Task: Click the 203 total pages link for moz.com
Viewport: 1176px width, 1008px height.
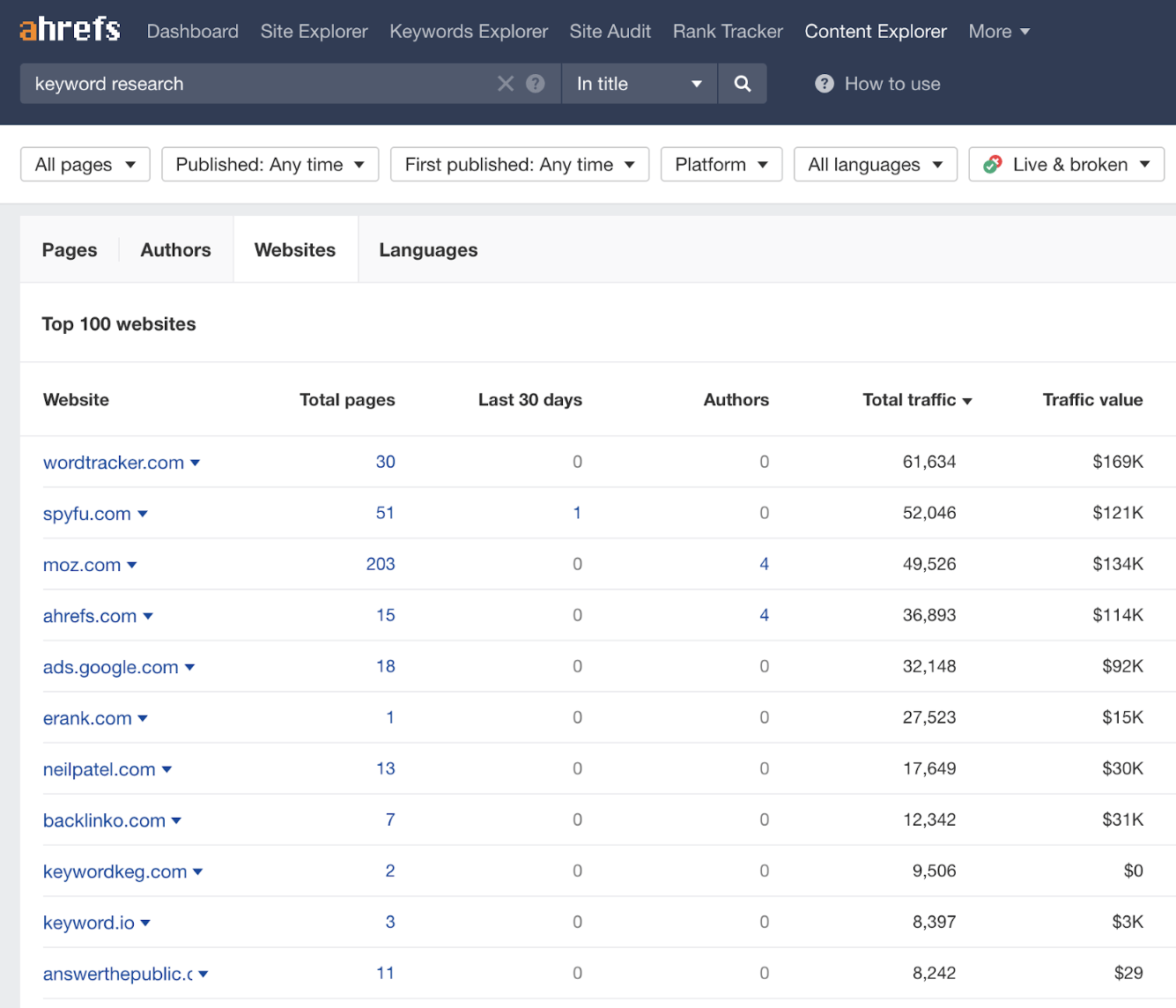Action: point(381,564)
